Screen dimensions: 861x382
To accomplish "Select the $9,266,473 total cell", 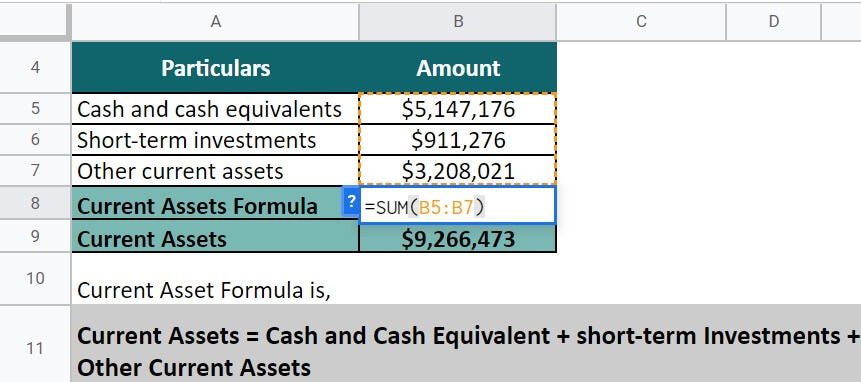I will (457, 239).
